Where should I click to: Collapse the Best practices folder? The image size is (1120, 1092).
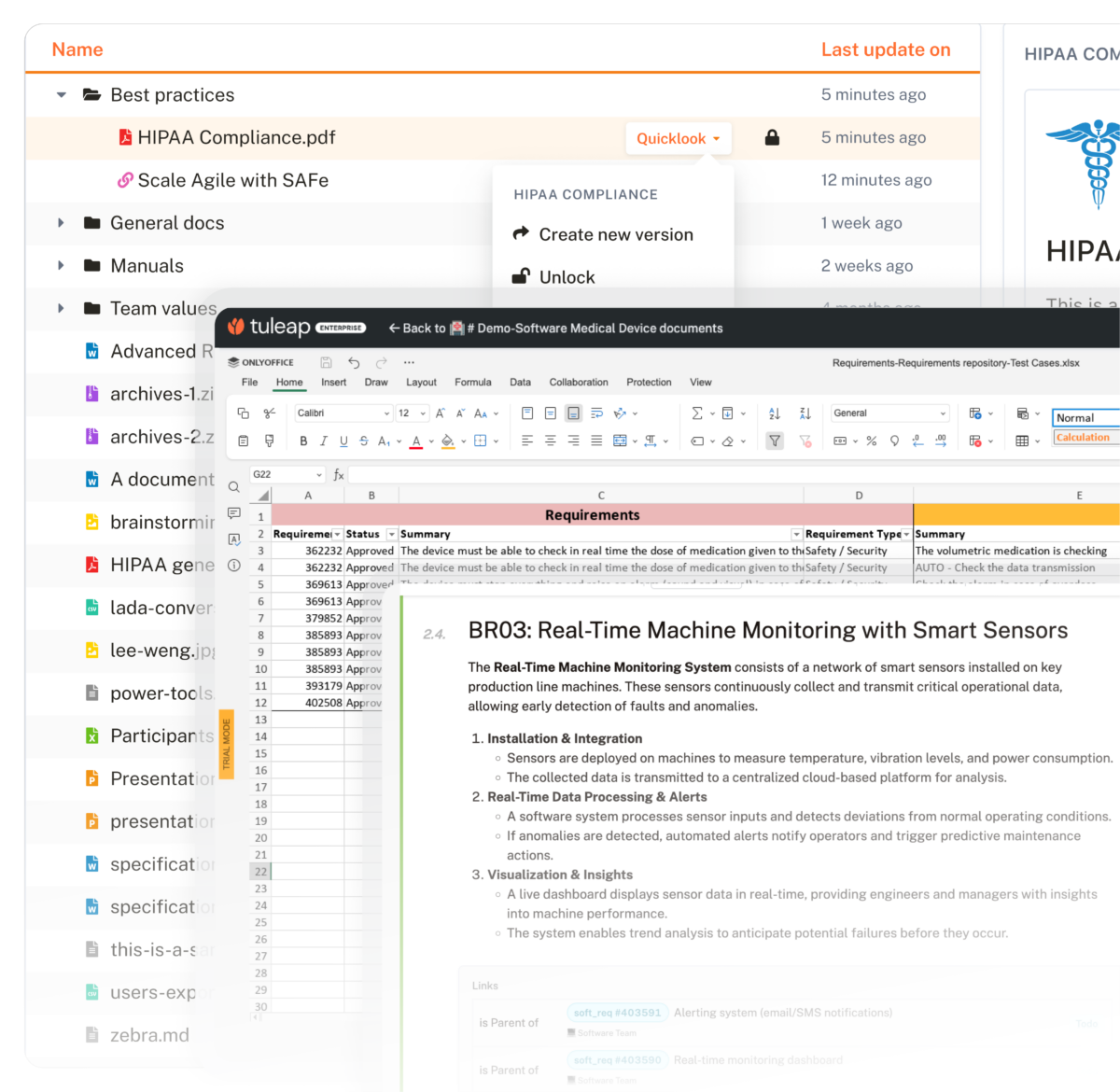pyautogui.click(x=62, y=95)
